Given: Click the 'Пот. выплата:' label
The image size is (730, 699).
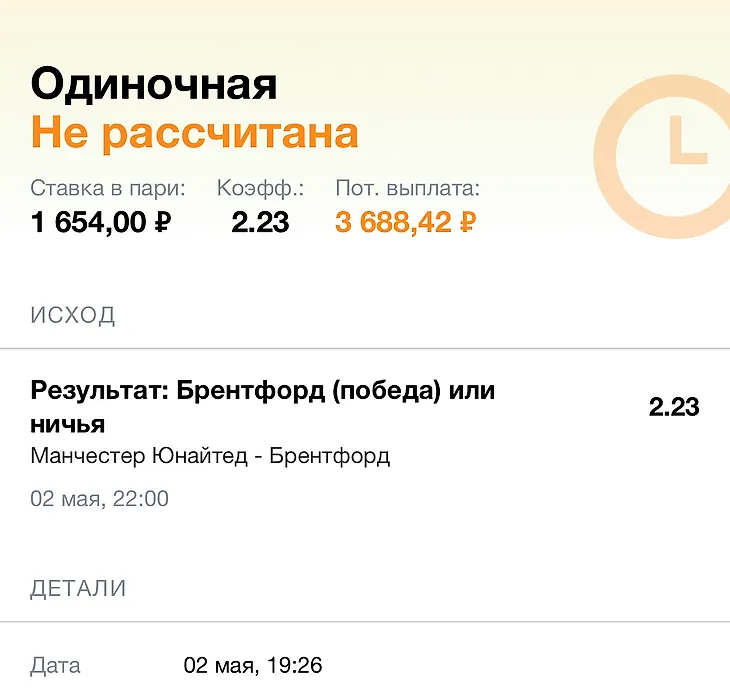Looking at the screenshot, I should point(407,188).
